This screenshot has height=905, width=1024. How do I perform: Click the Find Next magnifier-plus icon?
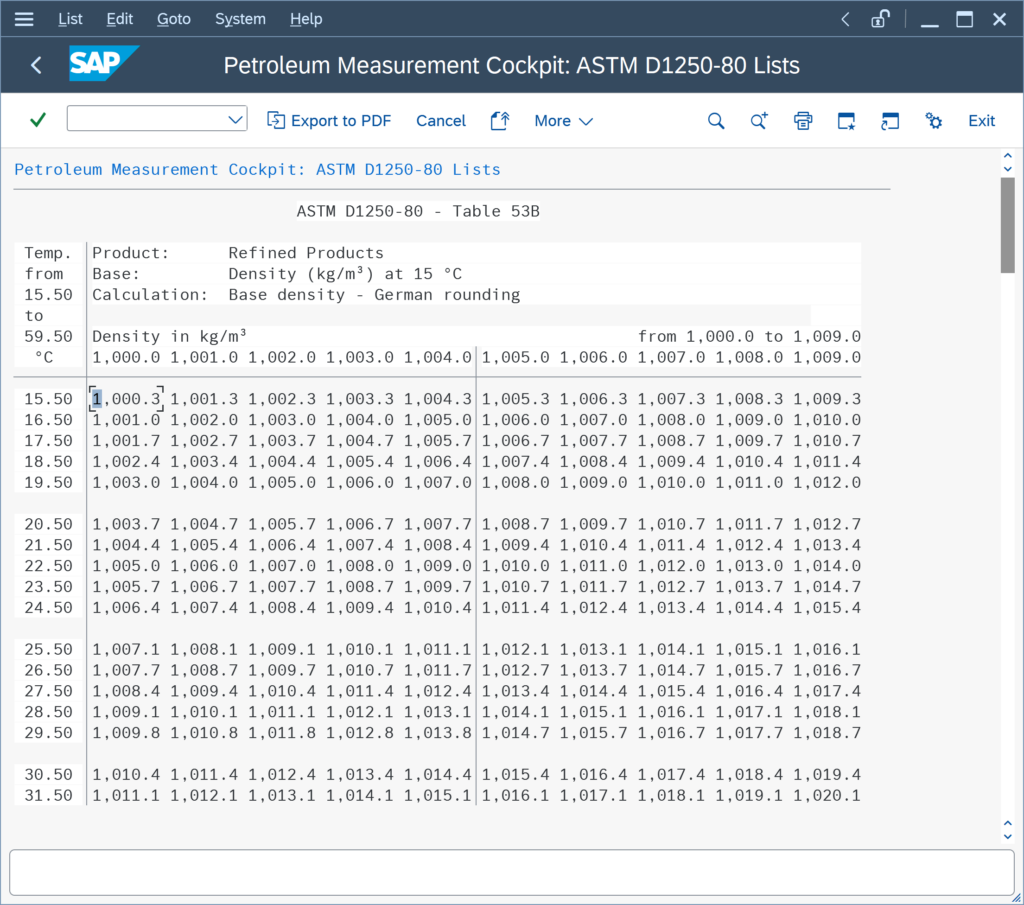pyautogui.click(x=759, y=121)
